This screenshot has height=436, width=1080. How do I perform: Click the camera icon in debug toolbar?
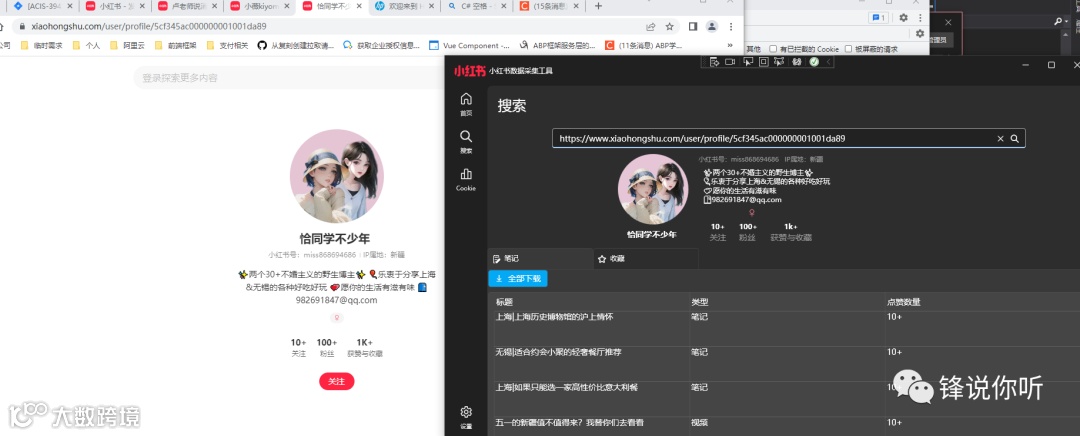(730, 62)
